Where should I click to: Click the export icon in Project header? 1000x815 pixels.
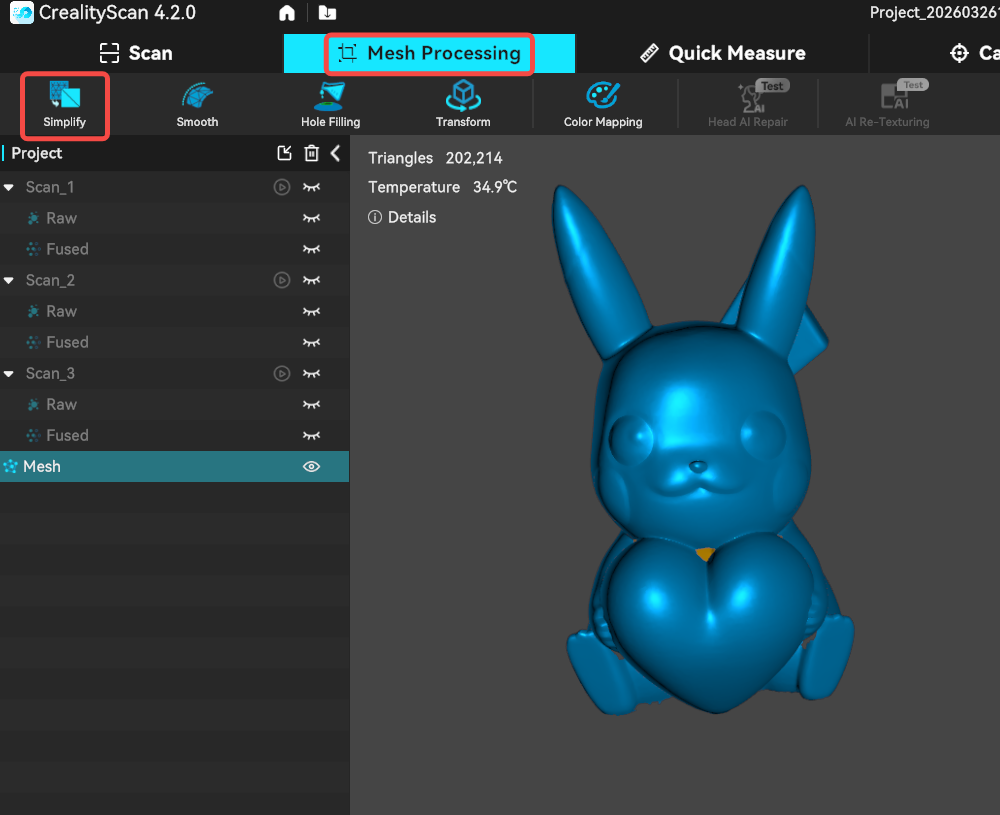(285, 153)
